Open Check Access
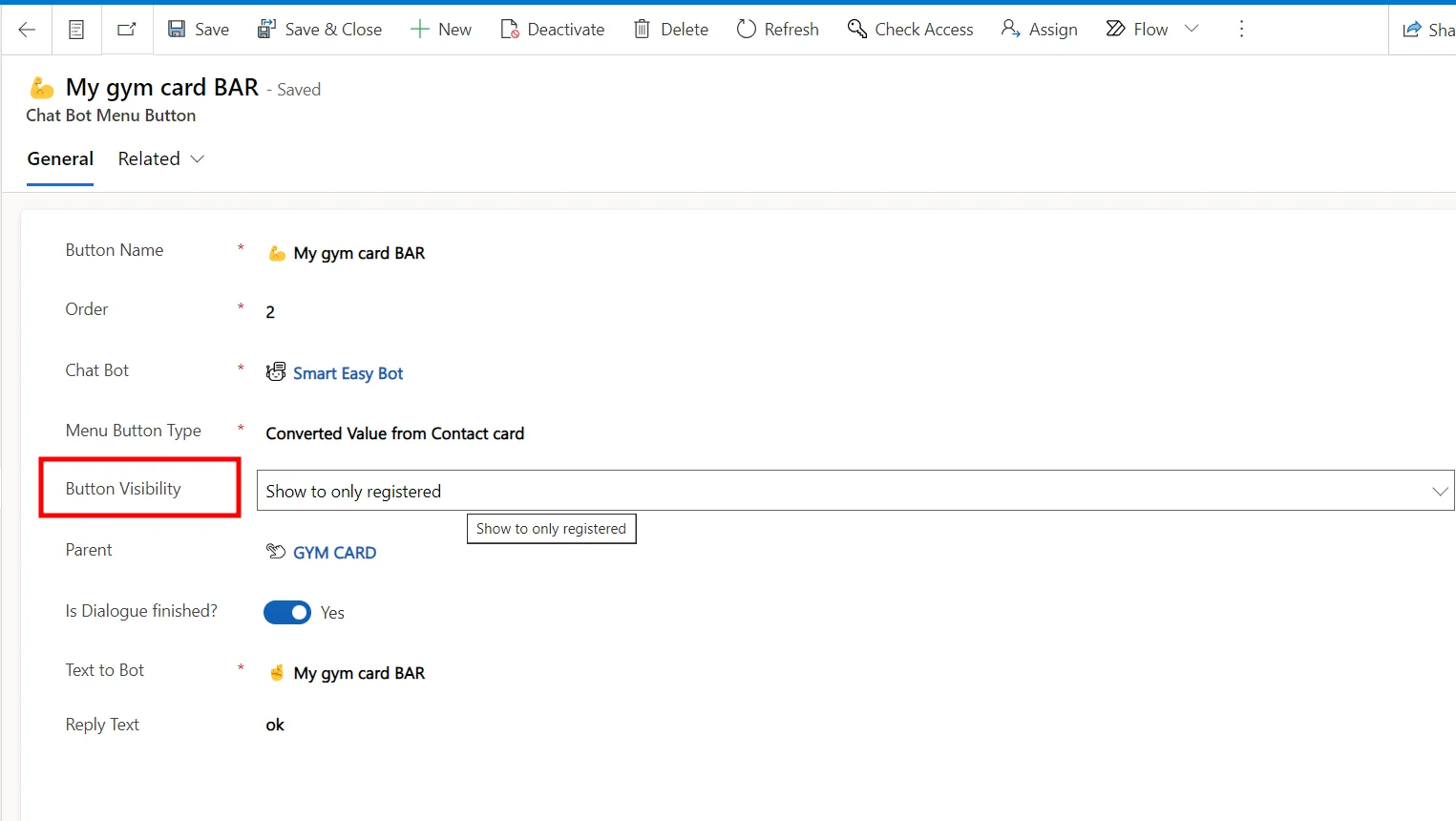The width and height of the screenshot is (1456, 821). point(911,30)
